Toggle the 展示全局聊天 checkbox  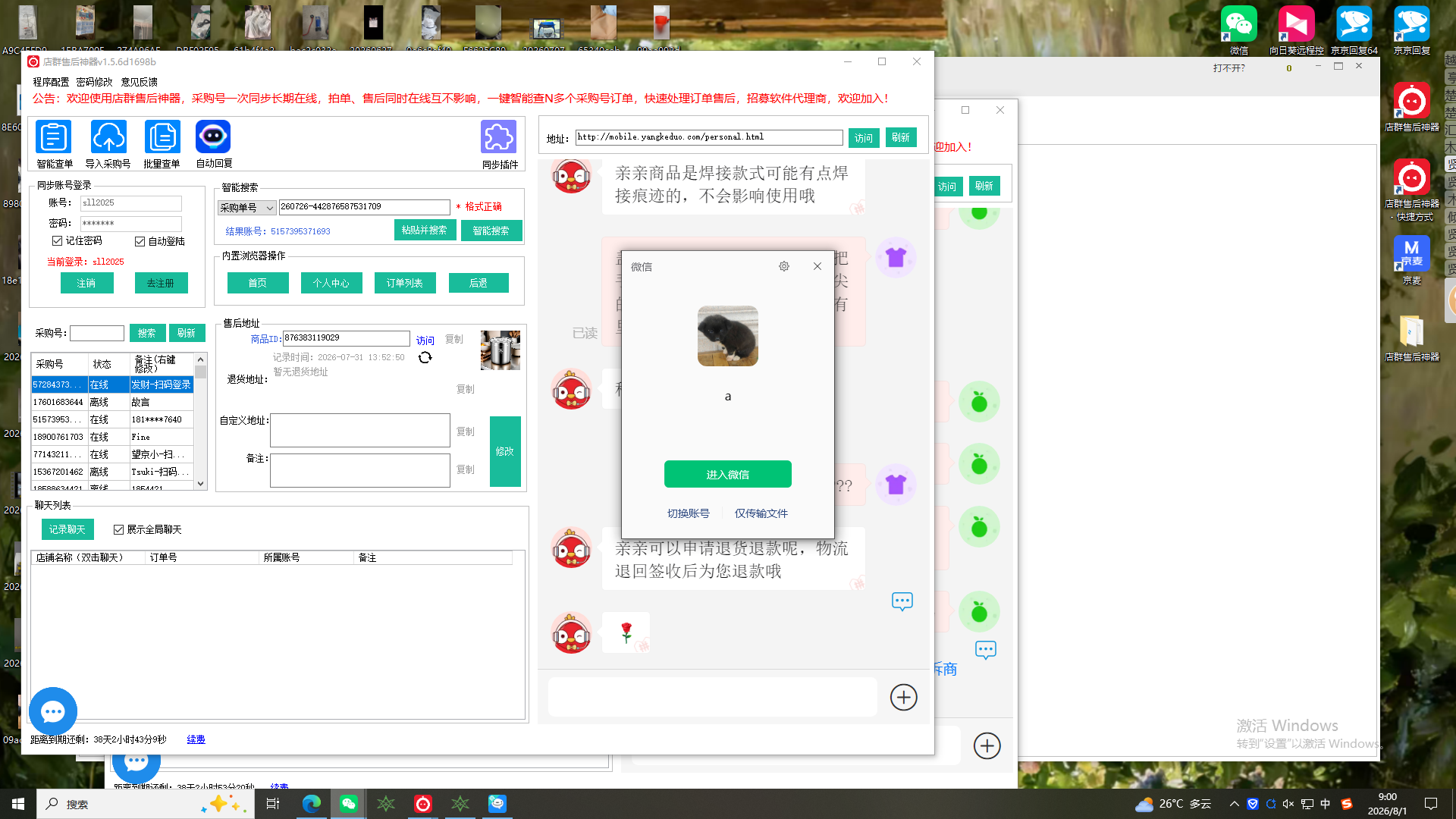118,529
